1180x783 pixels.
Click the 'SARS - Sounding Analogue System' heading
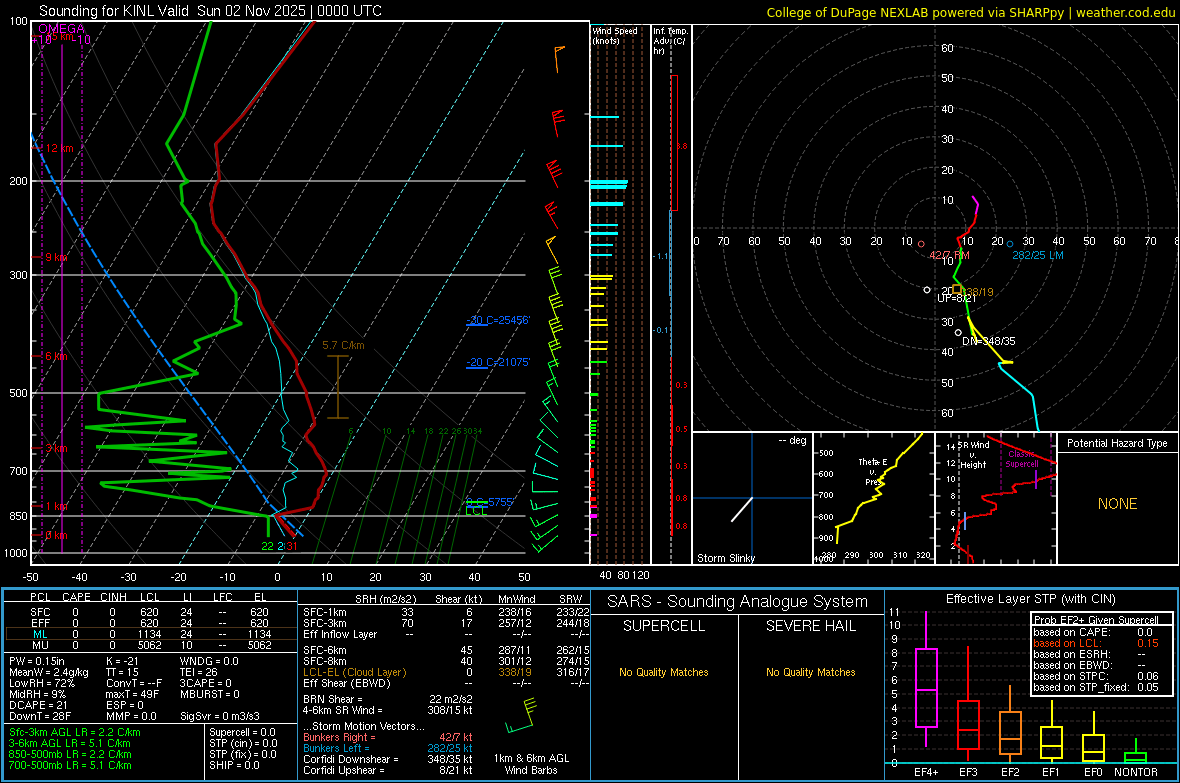click(737, 602)
